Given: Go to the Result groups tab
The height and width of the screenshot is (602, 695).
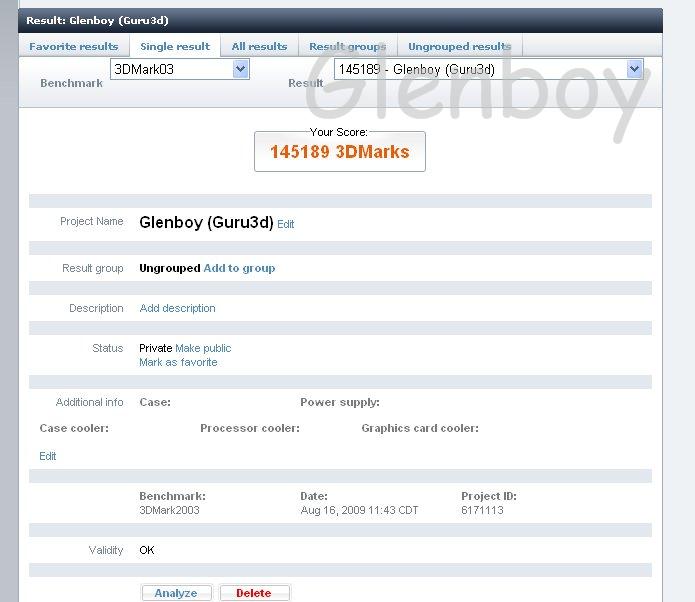Looking at the screenshot, I should (x=347, y=46).
